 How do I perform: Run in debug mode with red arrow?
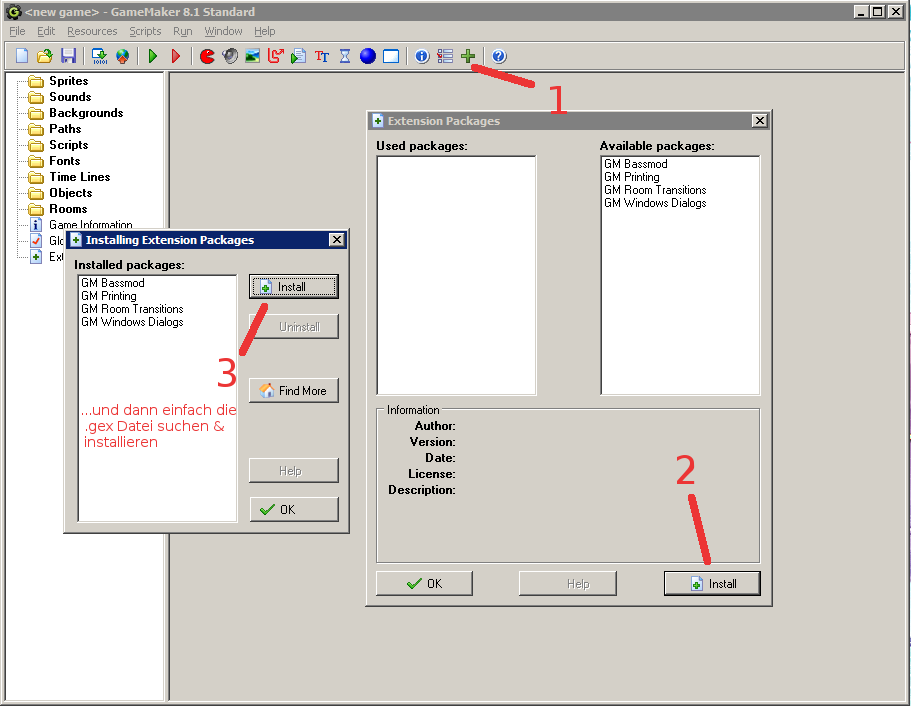click(x=176, y=56)
